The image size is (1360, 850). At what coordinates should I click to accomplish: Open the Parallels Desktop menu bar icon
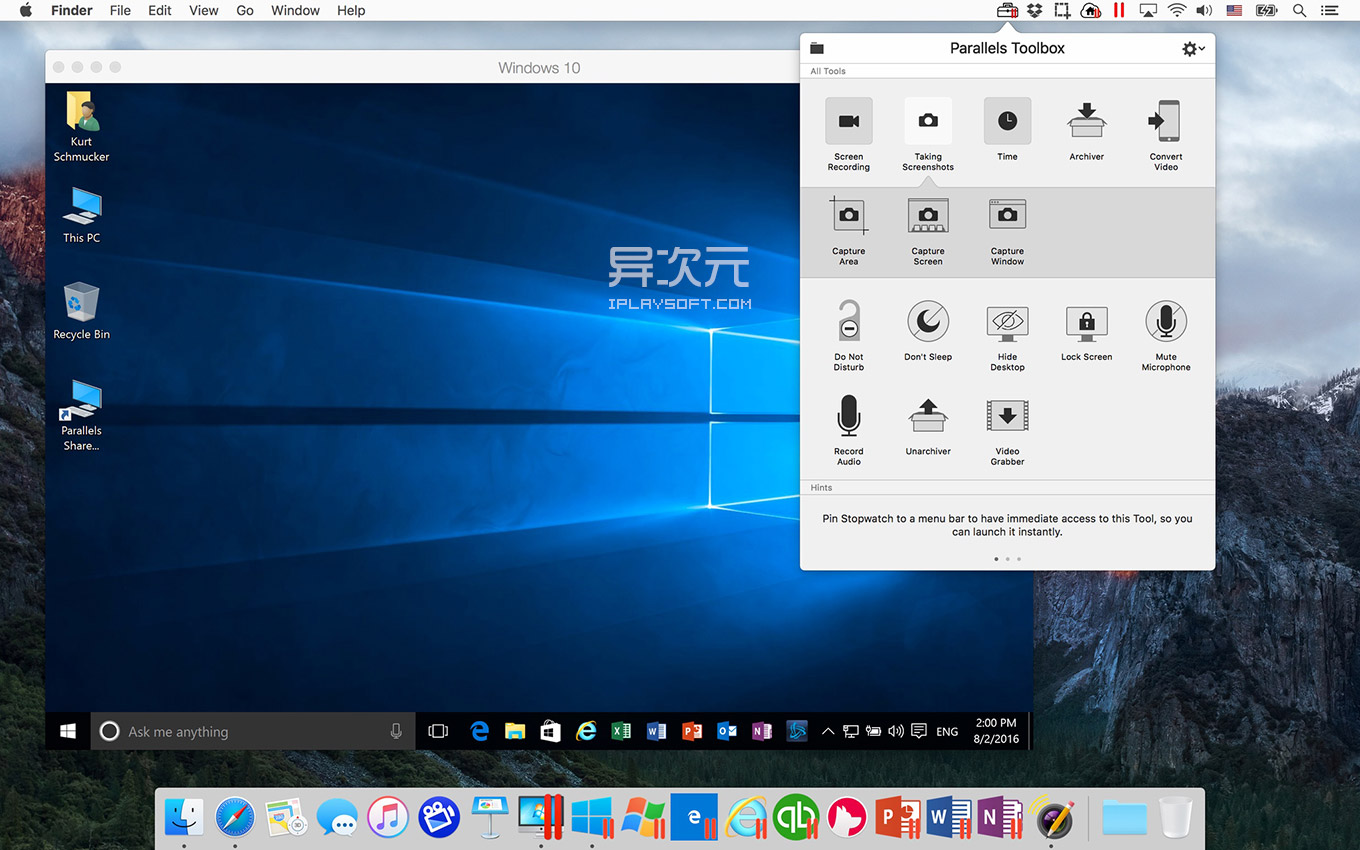click(1119, 11)
